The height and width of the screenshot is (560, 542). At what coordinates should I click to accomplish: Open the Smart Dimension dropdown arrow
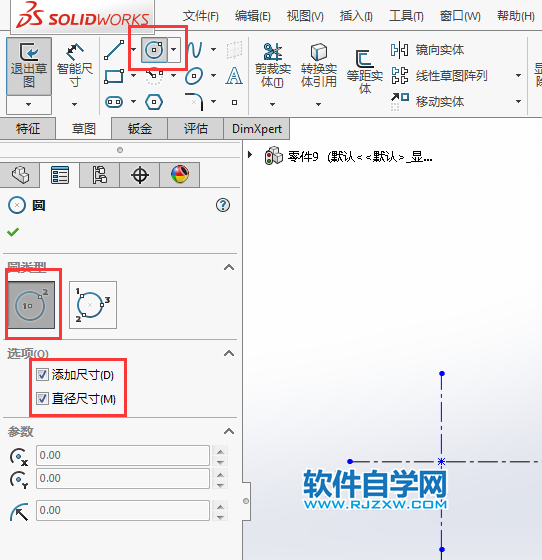click(x=74, y=104)
